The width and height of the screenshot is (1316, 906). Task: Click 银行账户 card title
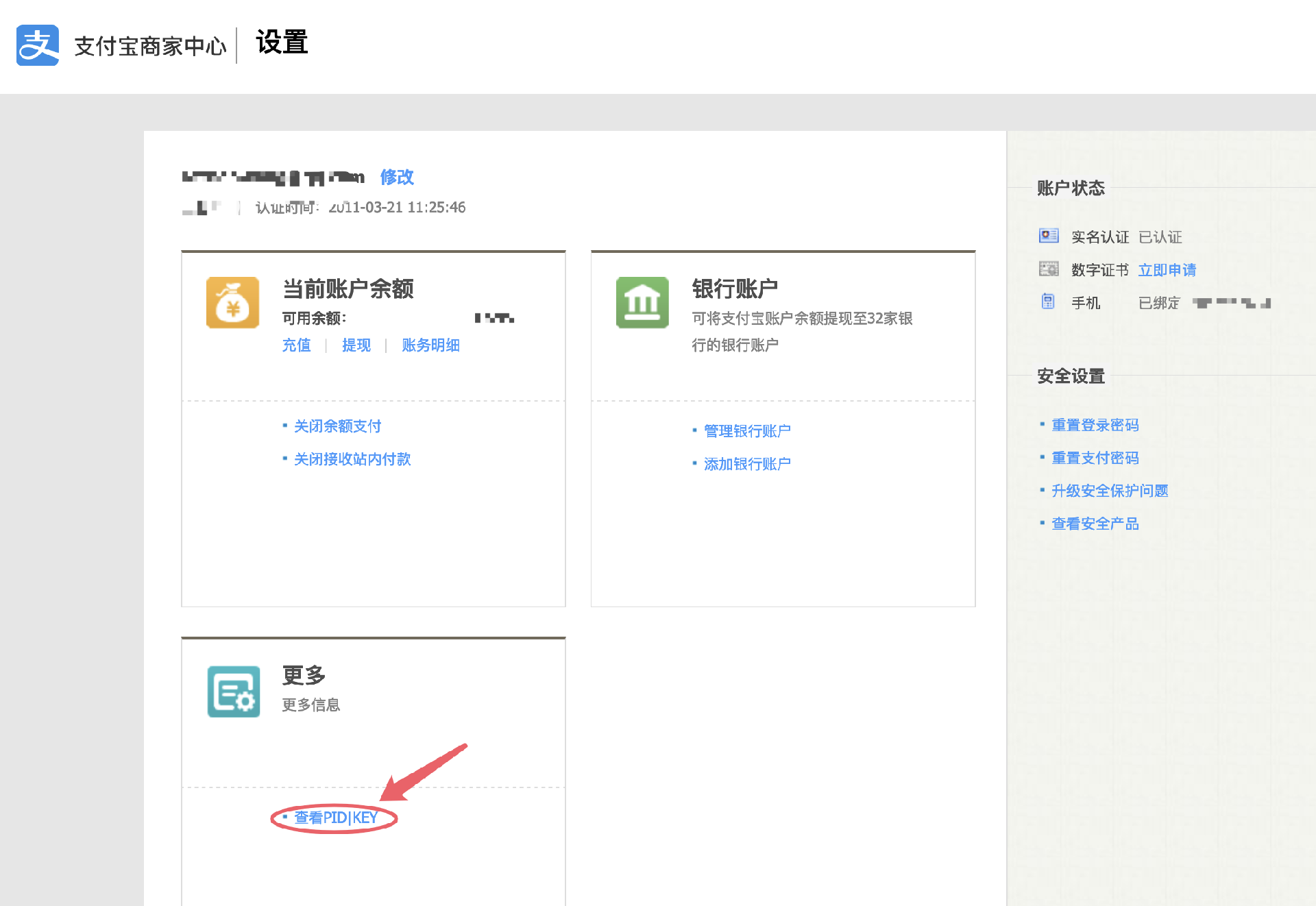tap(735, 289)
